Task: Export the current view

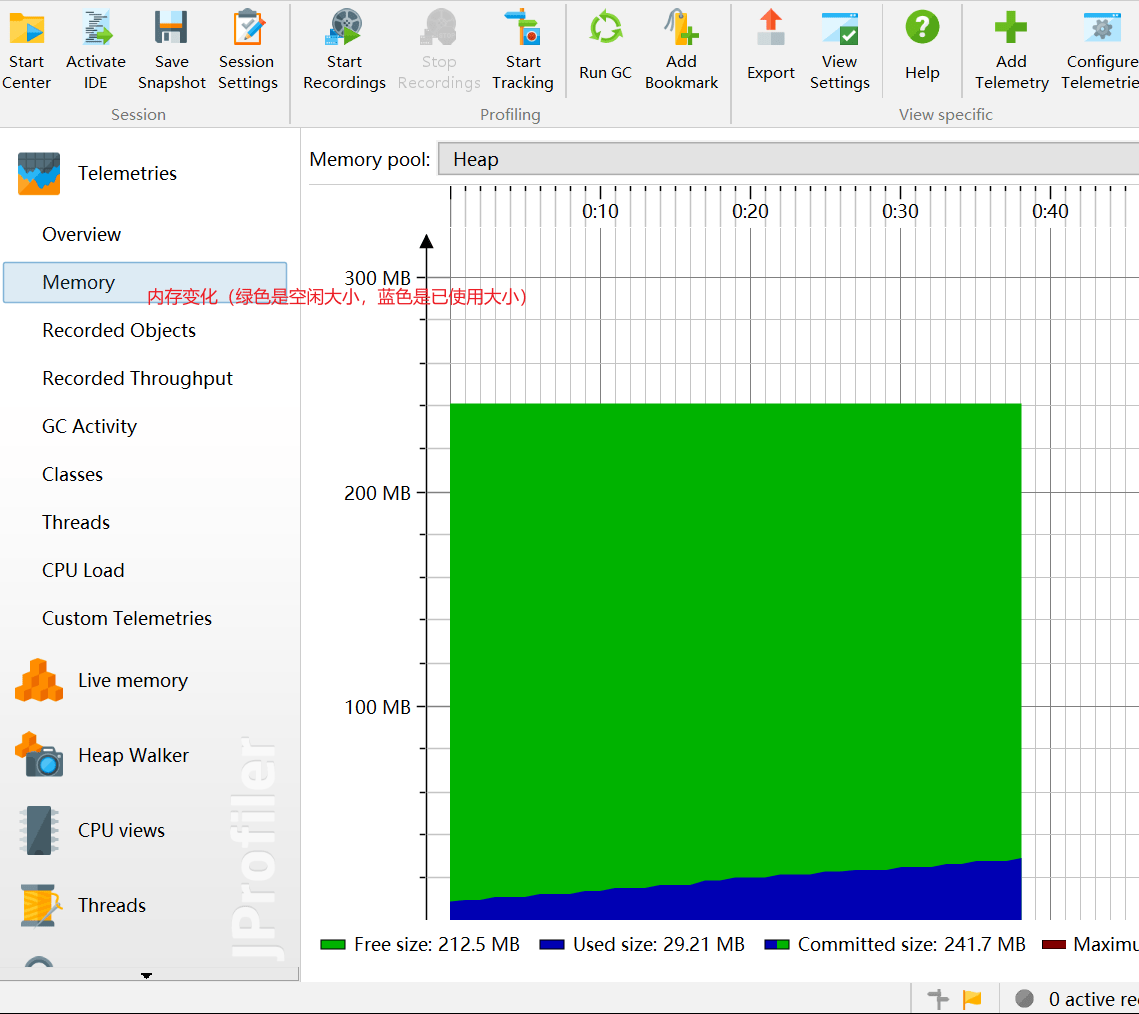Action: pyautogui.click(x=770, y=30)
